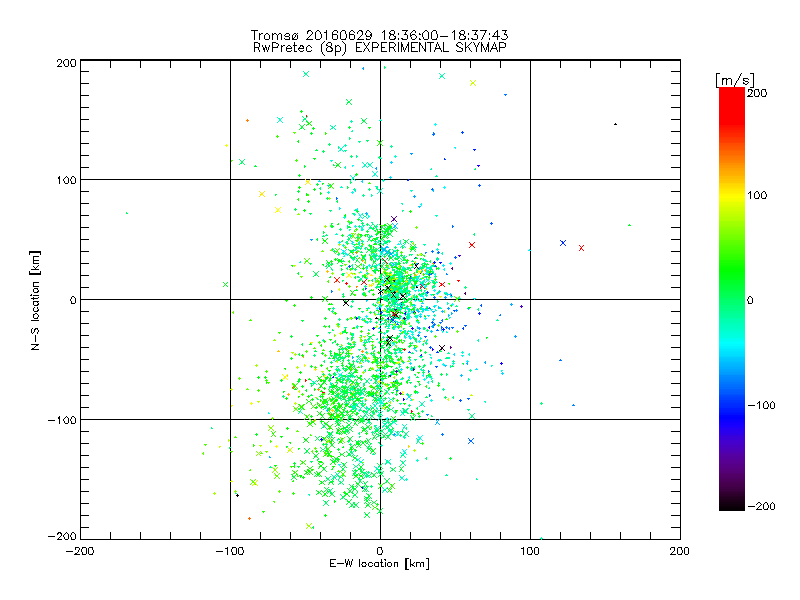Image resolution: width=800 pixels, height=600 pixels.
Task: Pick the yellow region of the colorbar
Action: coord(732,196)
